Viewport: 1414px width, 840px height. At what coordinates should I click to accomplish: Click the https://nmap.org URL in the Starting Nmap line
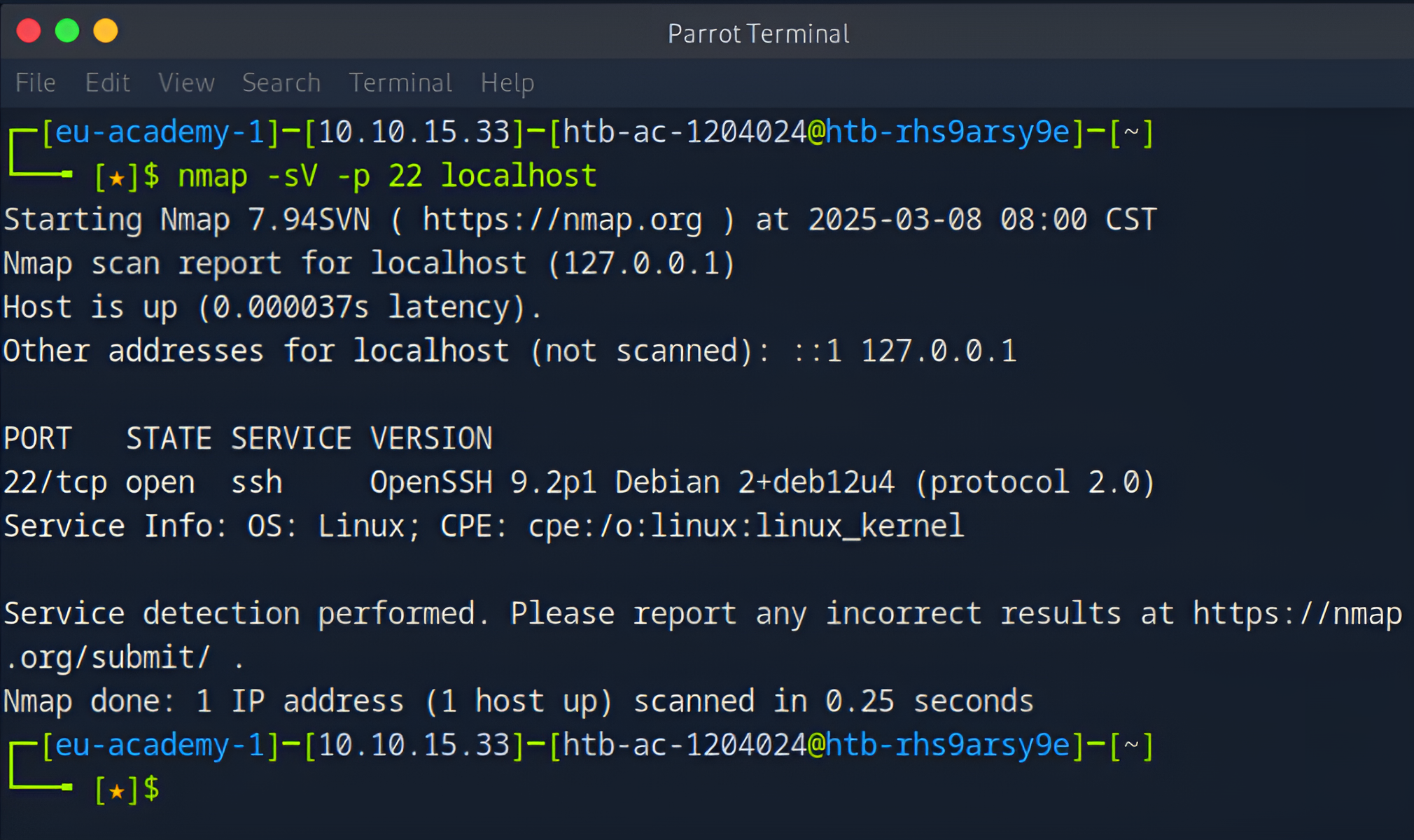tap(562, 220)
